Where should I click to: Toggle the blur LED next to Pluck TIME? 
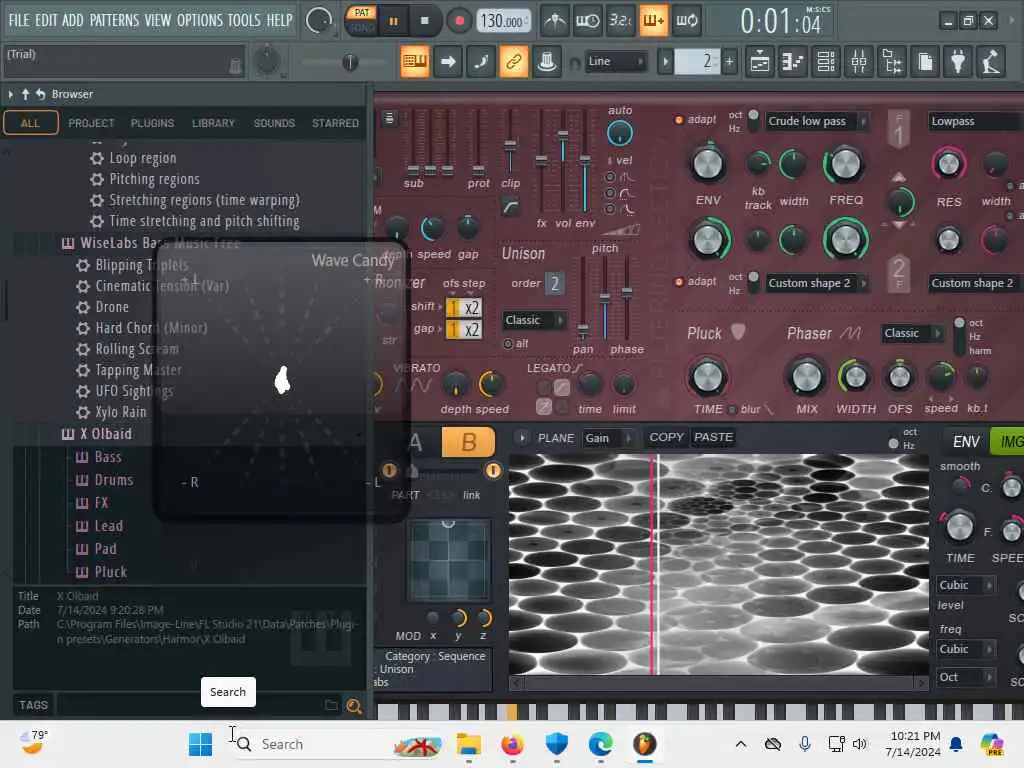pyautogui.click(x=732, y=409)
